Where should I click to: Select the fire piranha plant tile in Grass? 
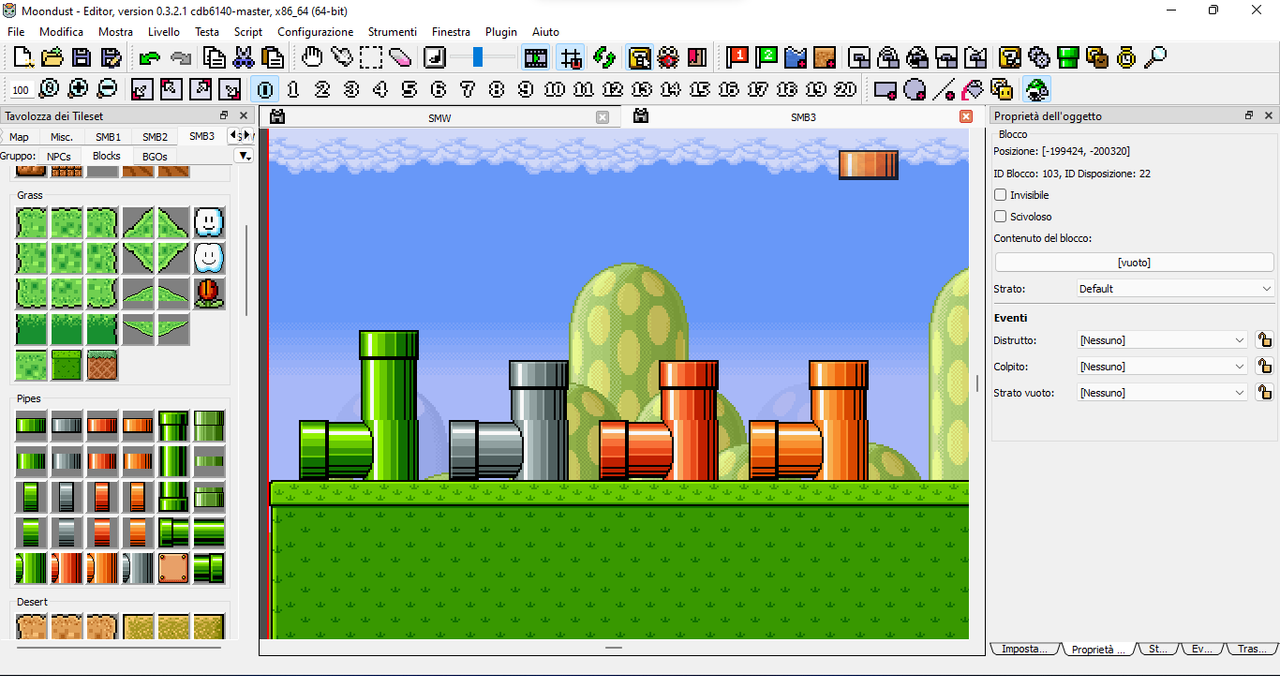click(x=208, y=292)
